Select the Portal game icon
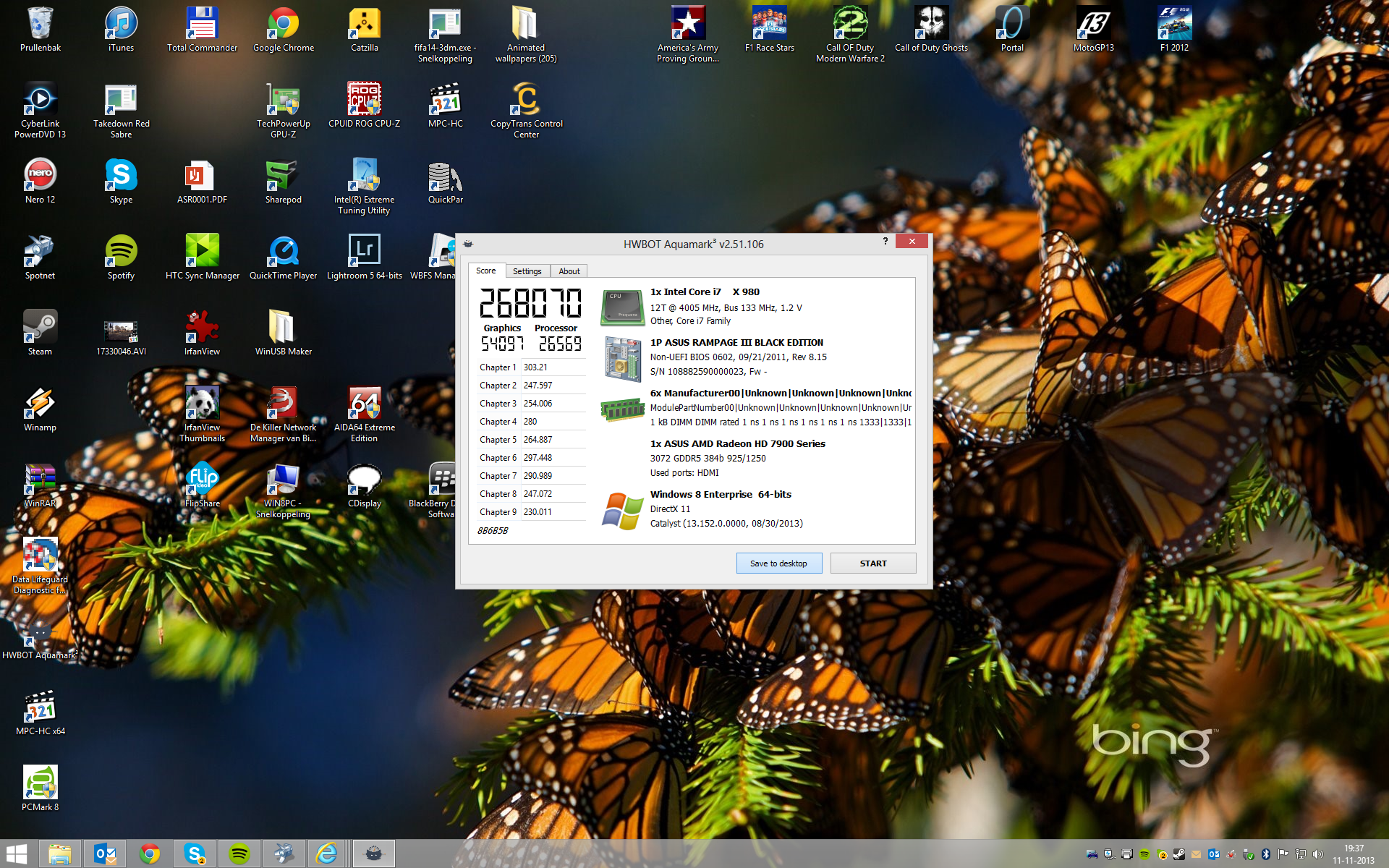Viewport: 1389px width, 868px height. (1012, 29)
